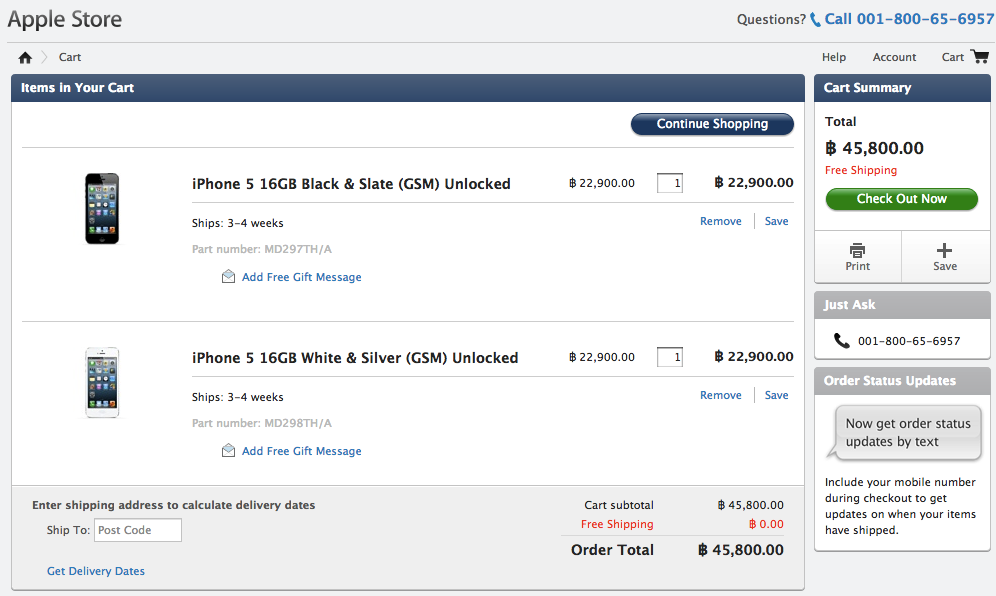Click the home icon in breadcrumb
This screenshot has height=596, width=996.
(x=25, y=58)
